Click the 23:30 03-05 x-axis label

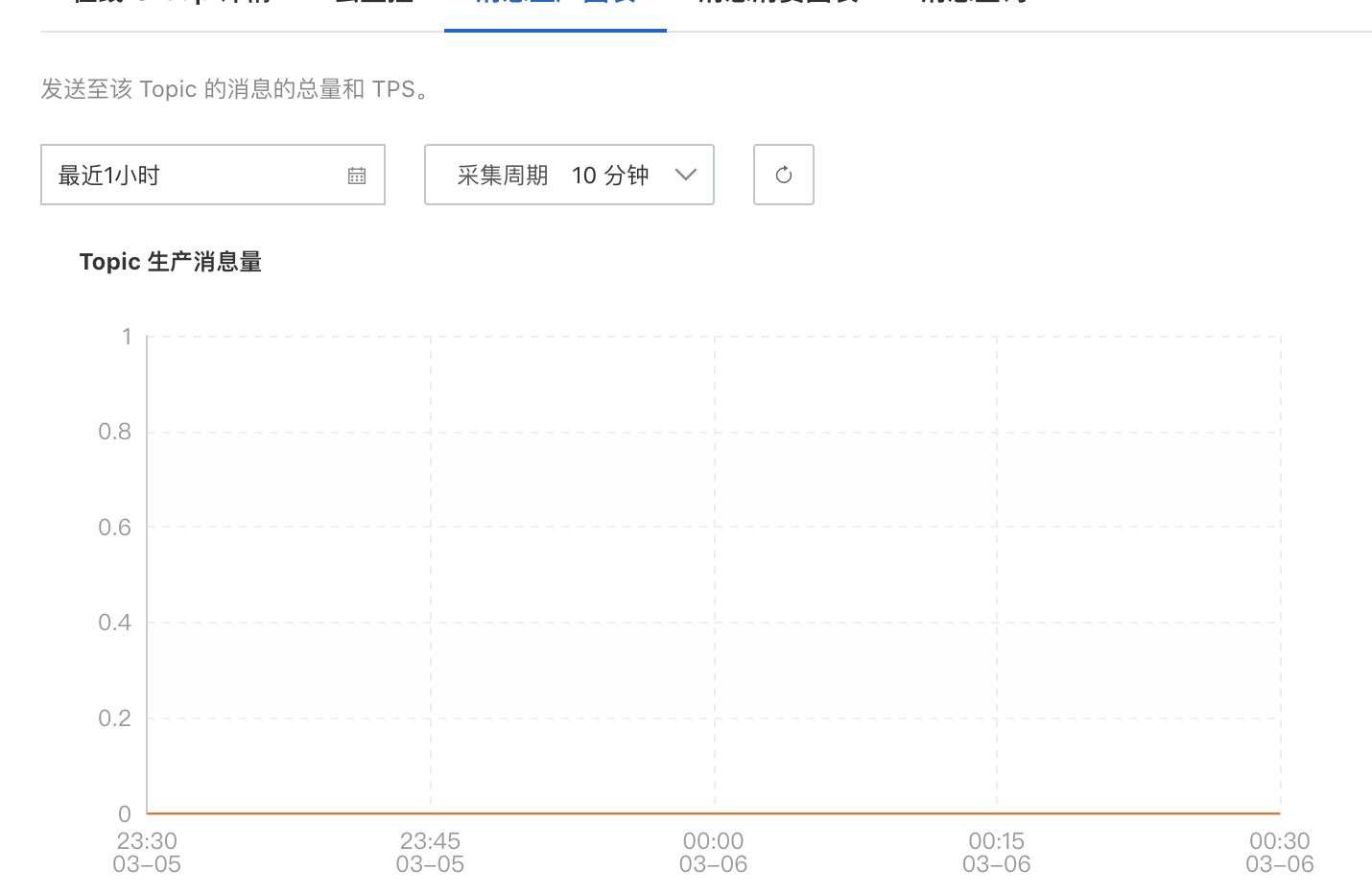(x=147, y=852)
